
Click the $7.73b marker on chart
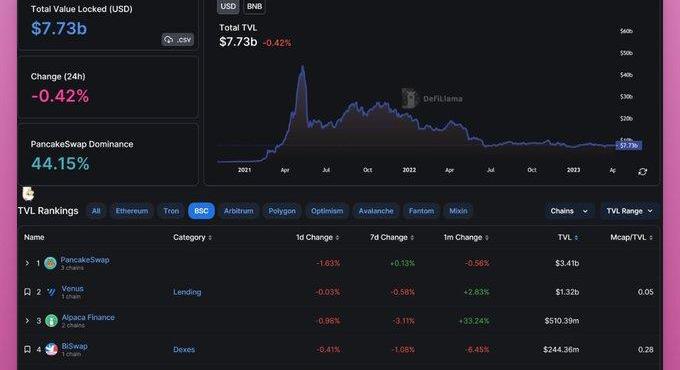629,145
